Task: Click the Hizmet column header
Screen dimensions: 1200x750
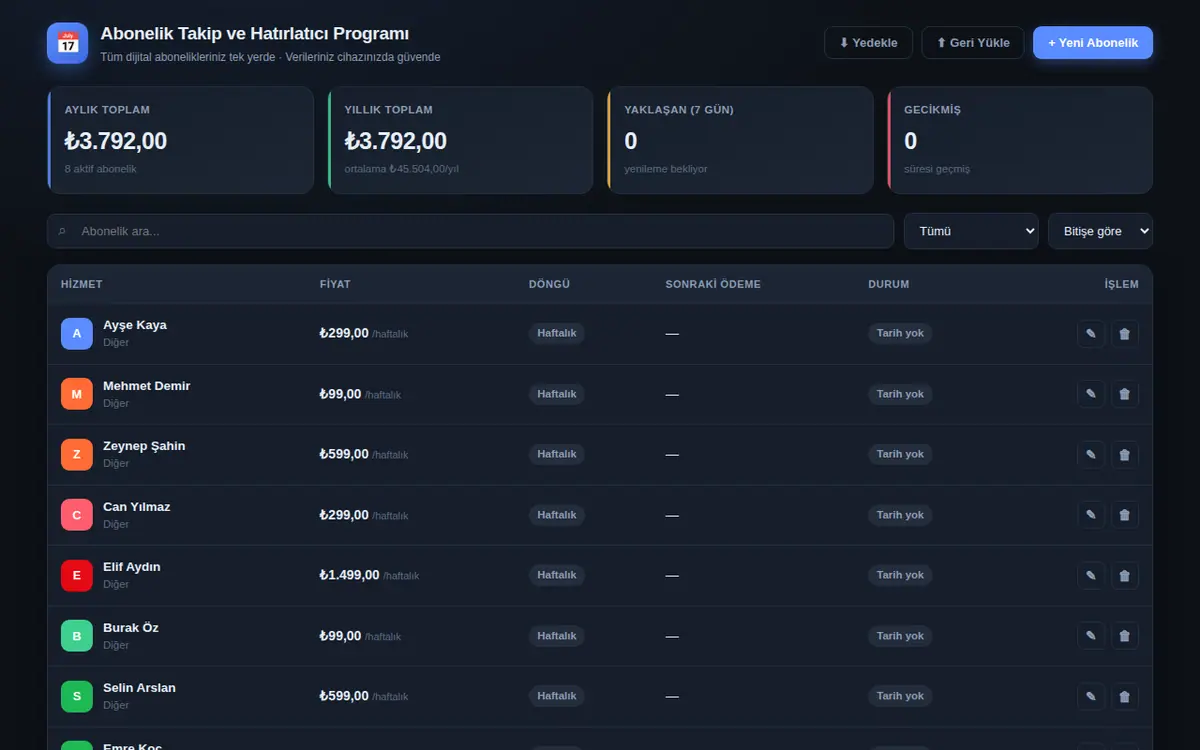Action: click(x=82, y=284)
